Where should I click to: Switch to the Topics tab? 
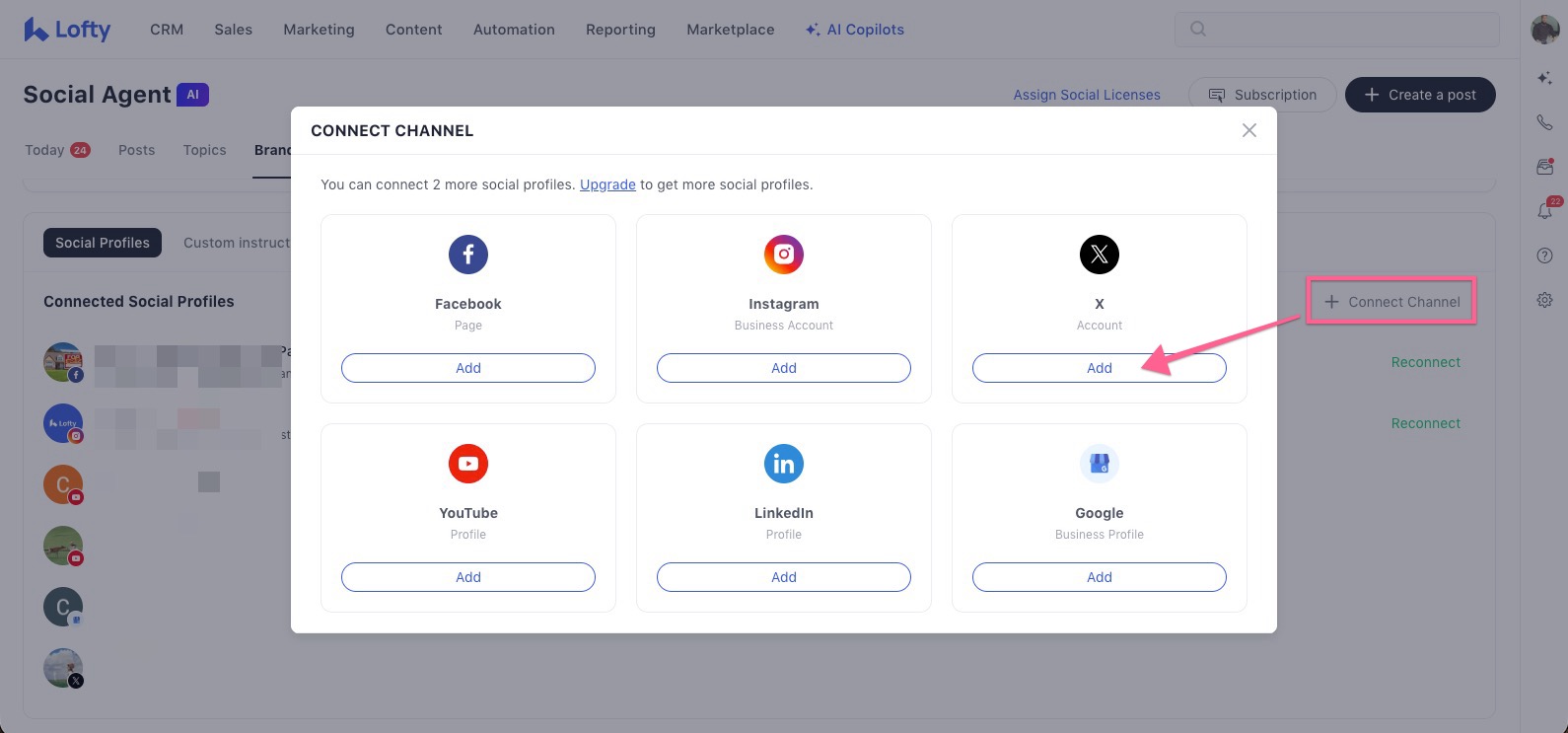204,150
